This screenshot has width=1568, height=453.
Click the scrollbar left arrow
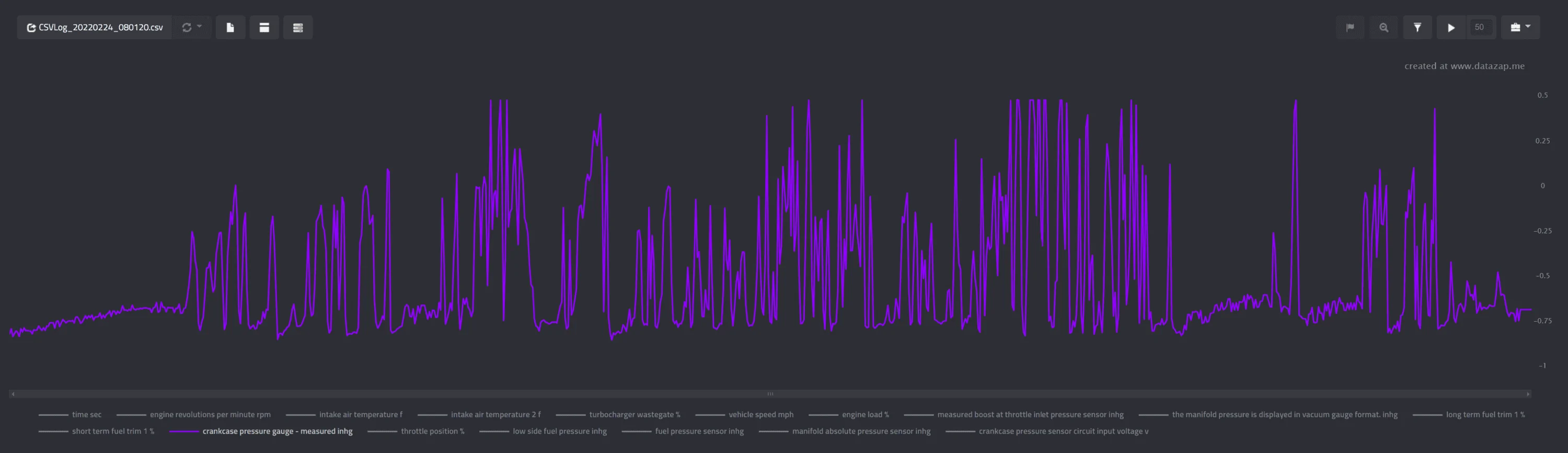point(13,394)
